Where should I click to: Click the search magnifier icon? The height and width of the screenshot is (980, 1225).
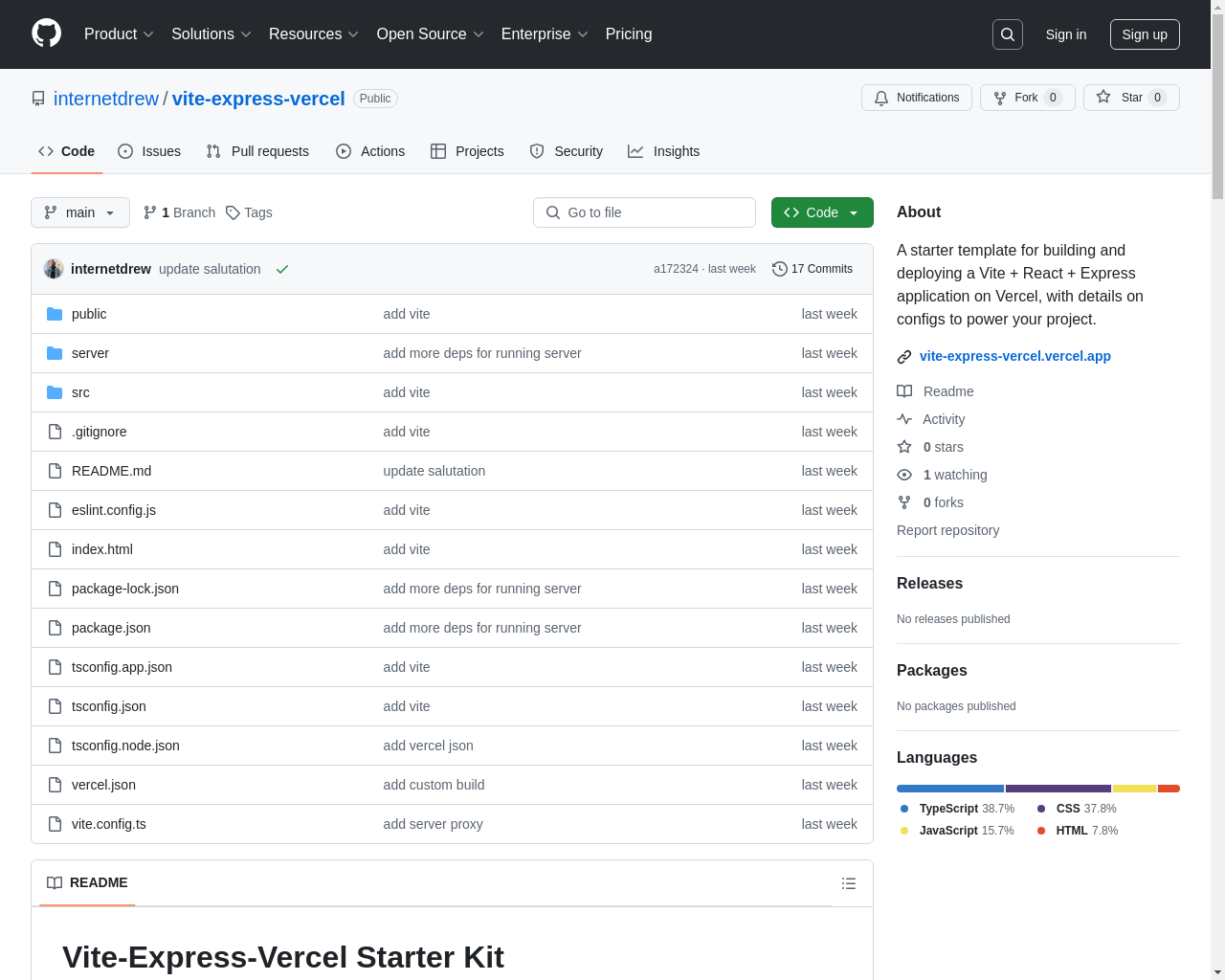click(1008, 34)
